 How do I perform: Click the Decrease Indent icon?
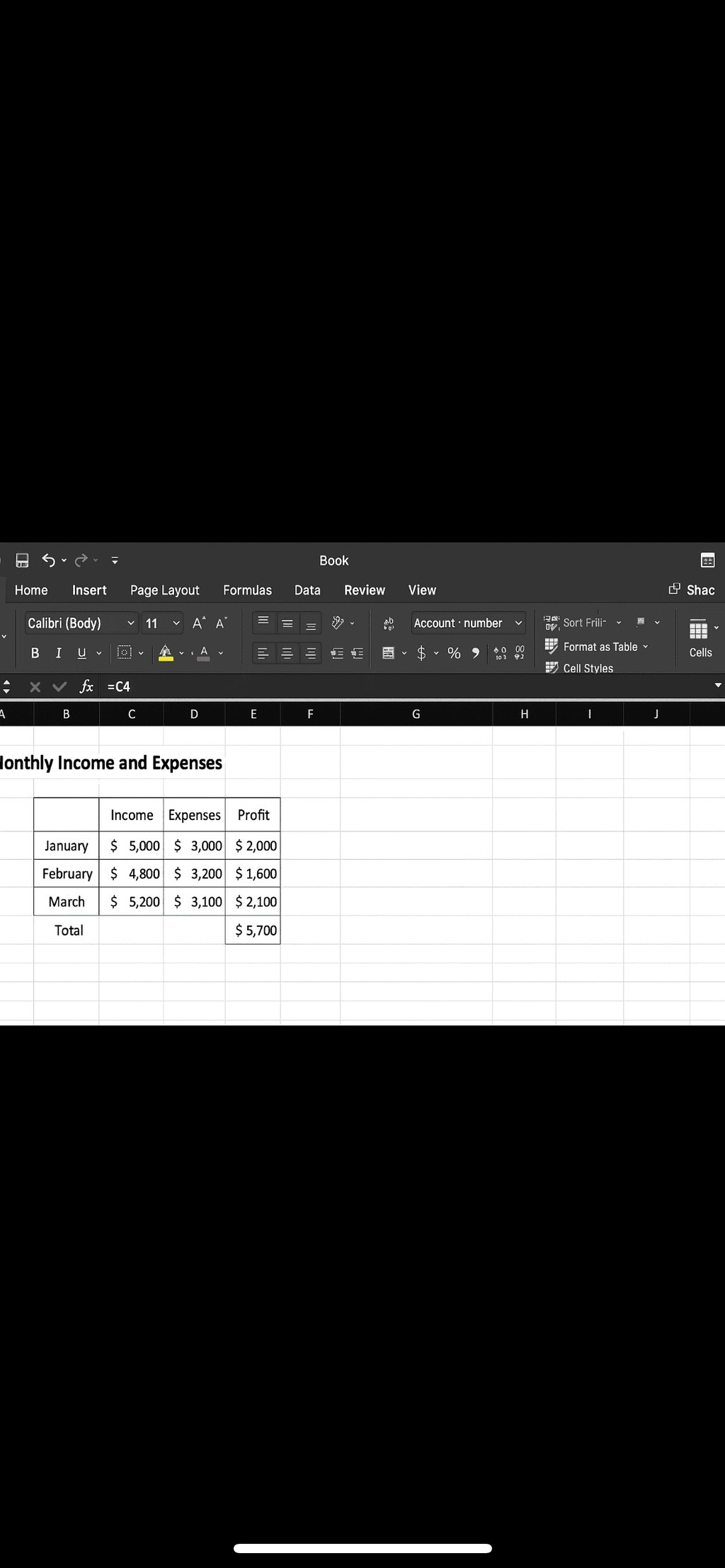tap(337, 653)
